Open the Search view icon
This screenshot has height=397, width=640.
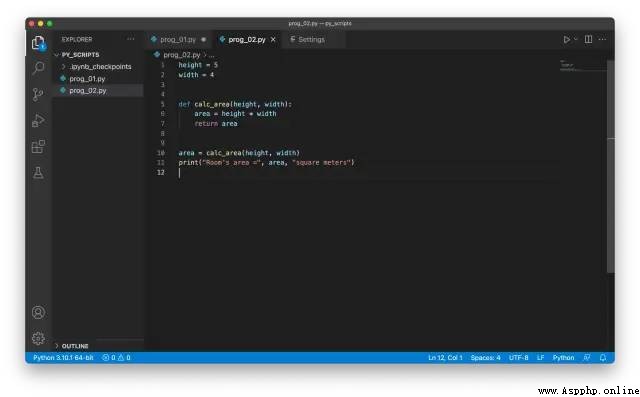point(38,67)
